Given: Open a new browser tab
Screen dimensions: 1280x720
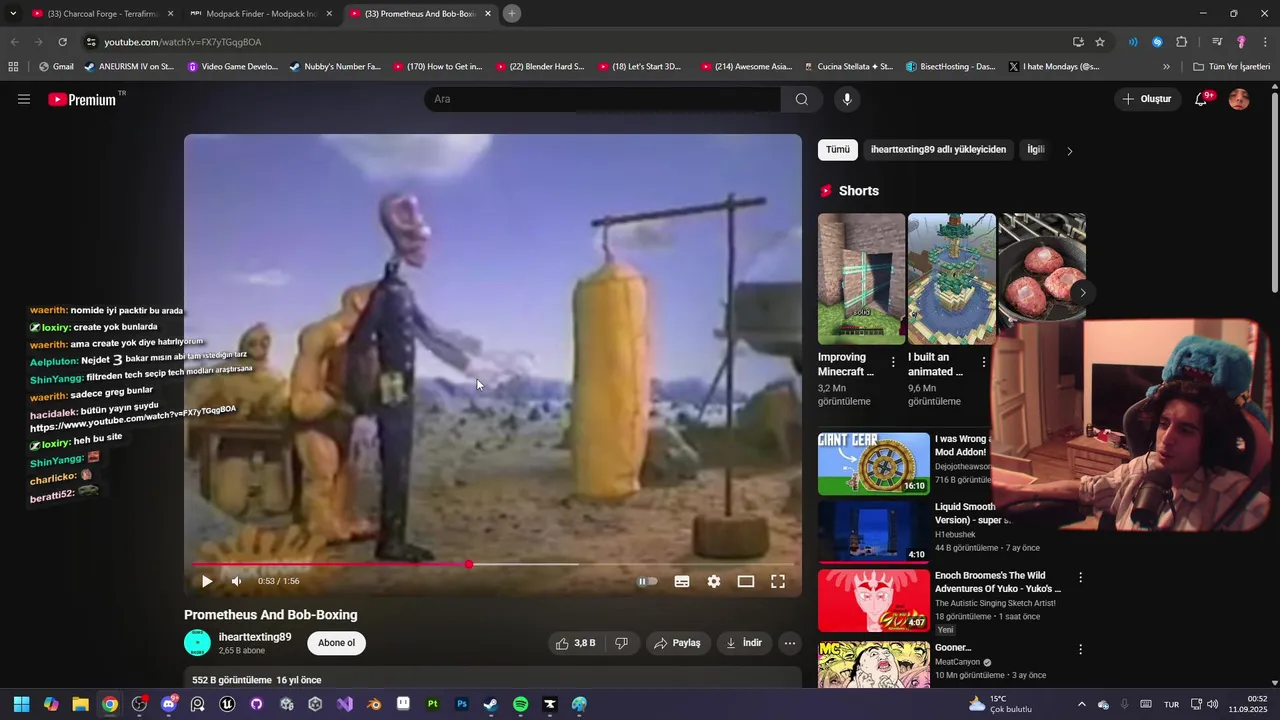Looking at the screenshot, I should [512, 14].
